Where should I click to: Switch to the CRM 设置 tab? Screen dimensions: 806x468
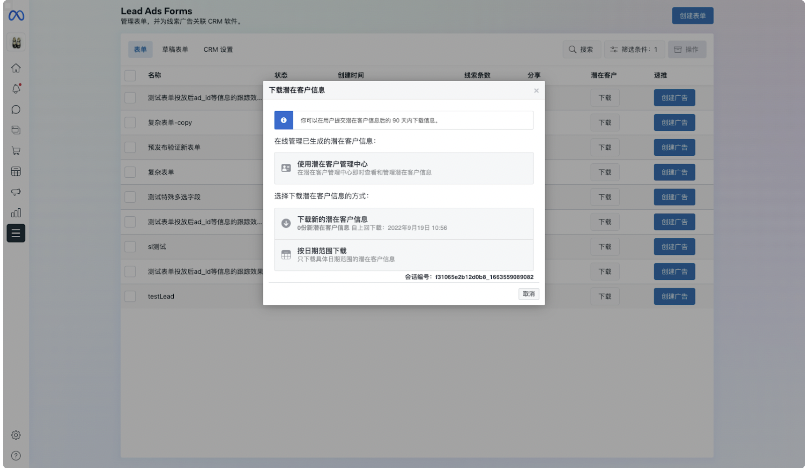click(x=218, y=49)
